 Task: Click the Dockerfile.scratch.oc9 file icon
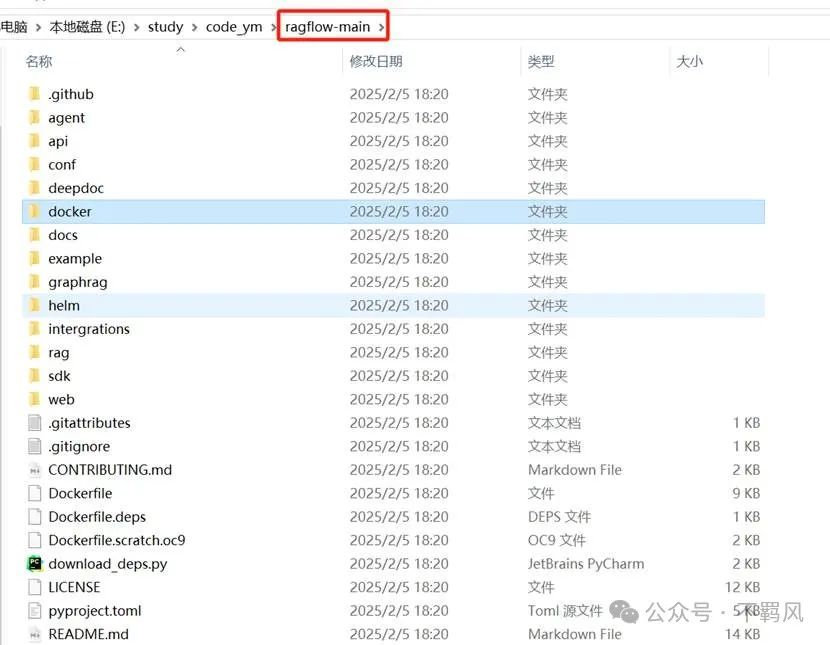tap(34, 540)
